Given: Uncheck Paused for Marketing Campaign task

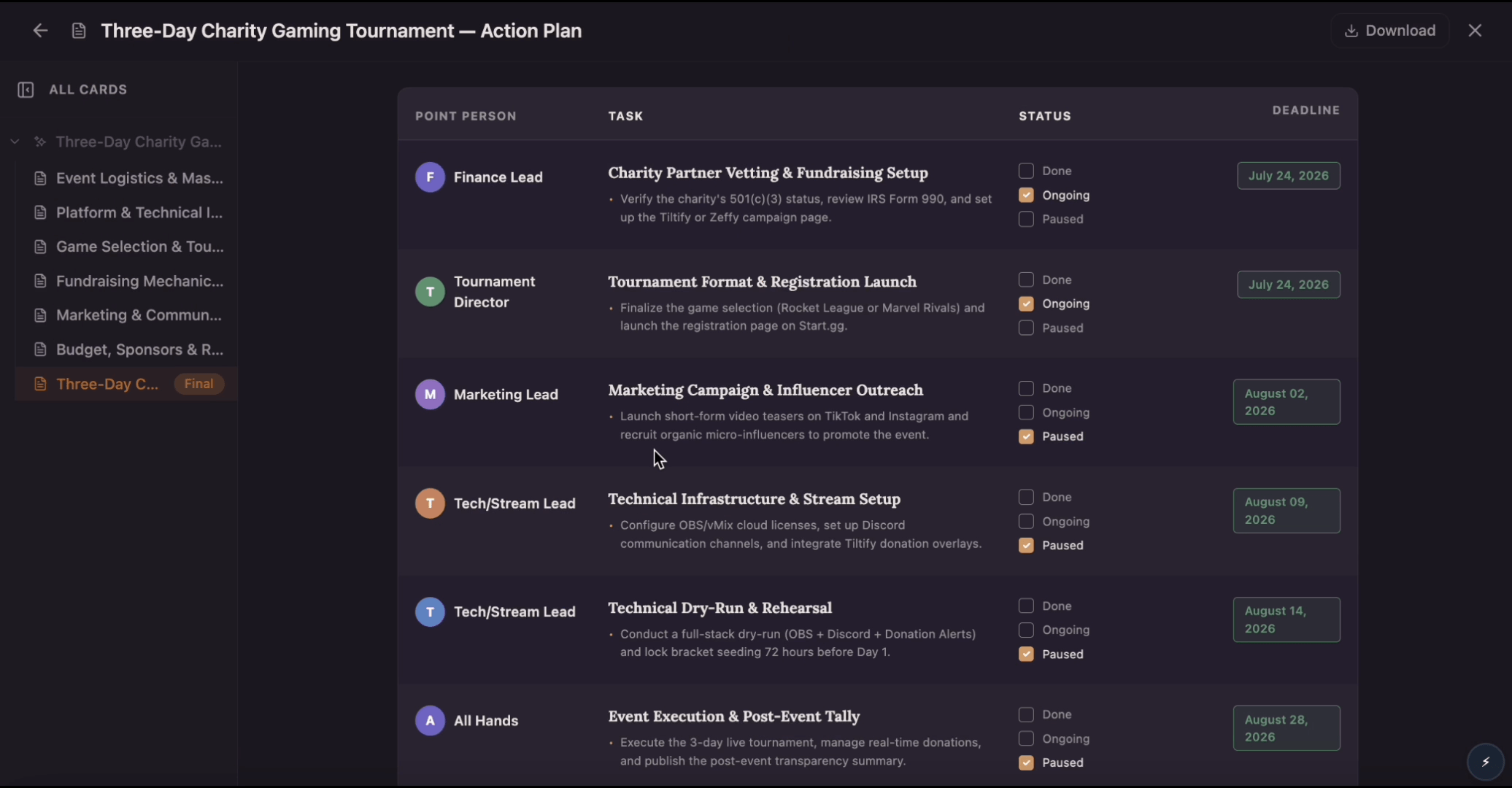Looking at the screenshot, I should [1026, 436].
